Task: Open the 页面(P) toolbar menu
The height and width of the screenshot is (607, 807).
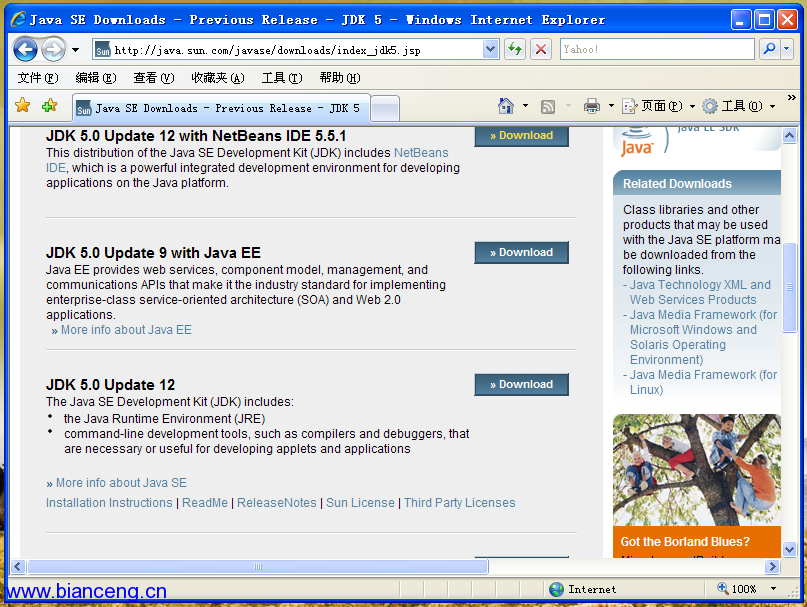Action: pyautogui.click(x=658, y=106)
